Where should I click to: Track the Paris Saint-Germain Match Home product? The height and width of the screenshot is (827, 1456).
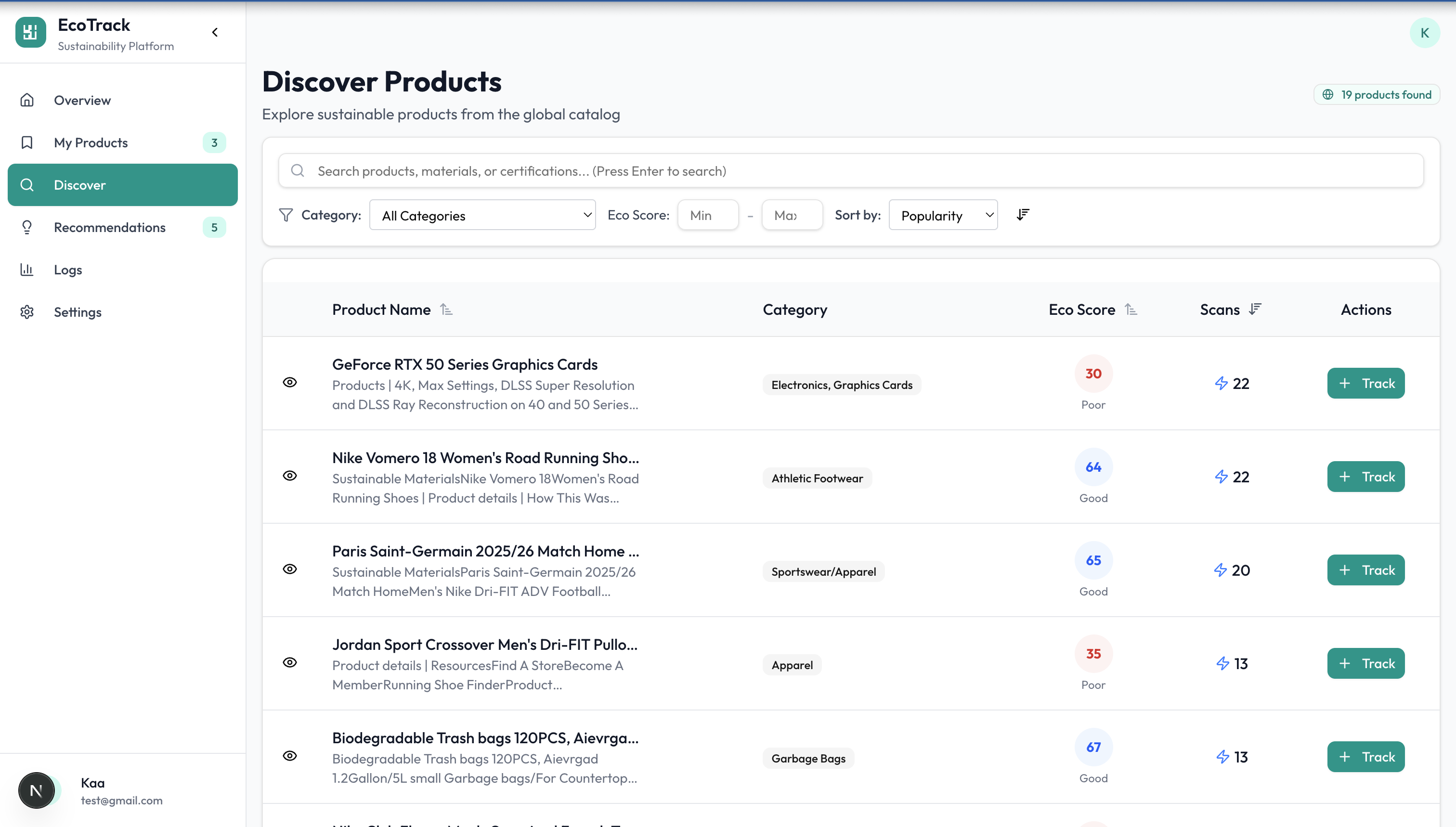[1365, 570]
